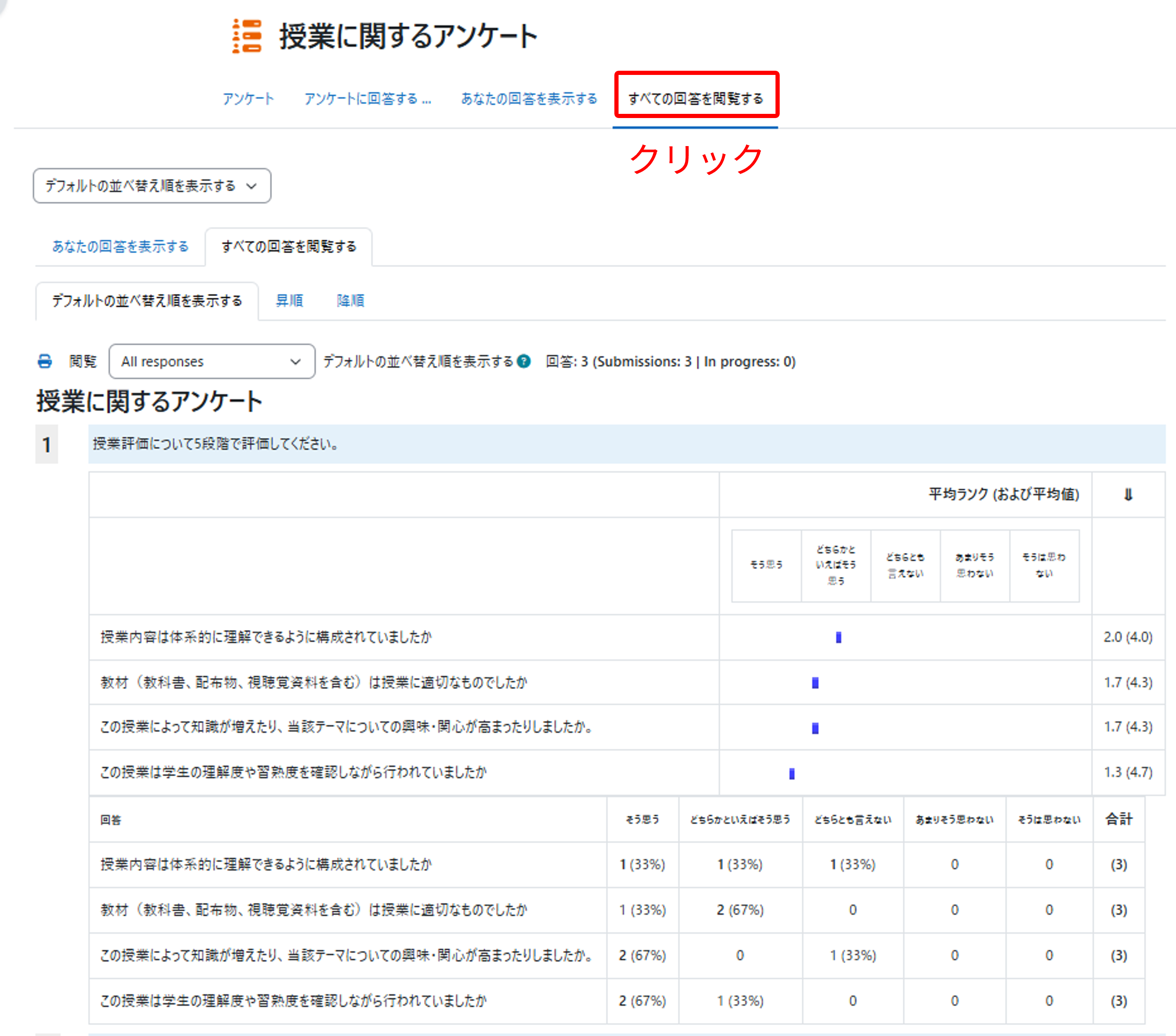Screen dimensions: 1176x1036
Task: Select the top すべての回答を閲覧する tab
Action: (x=696, y=98)
